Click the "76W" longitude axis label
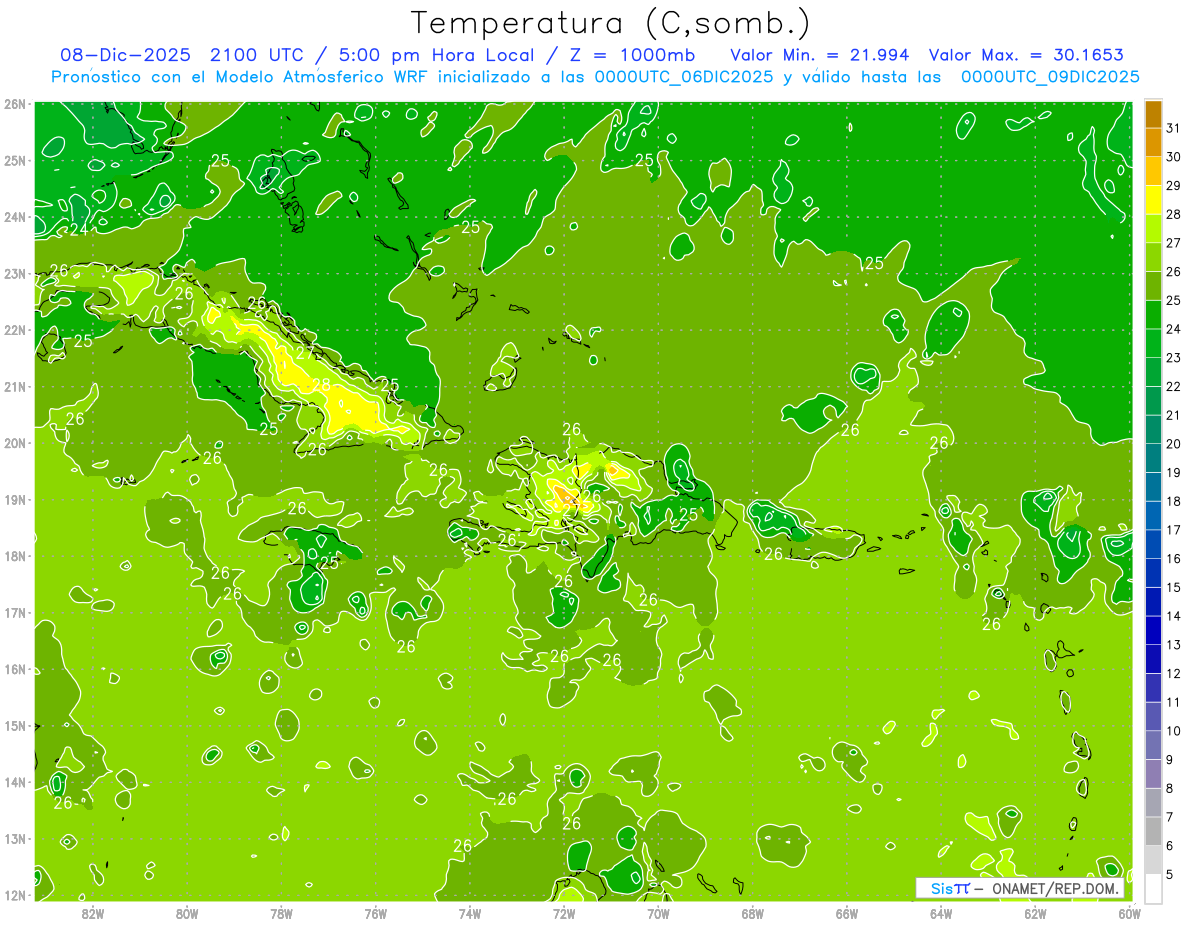1200x927 pixels. [375, 913]
